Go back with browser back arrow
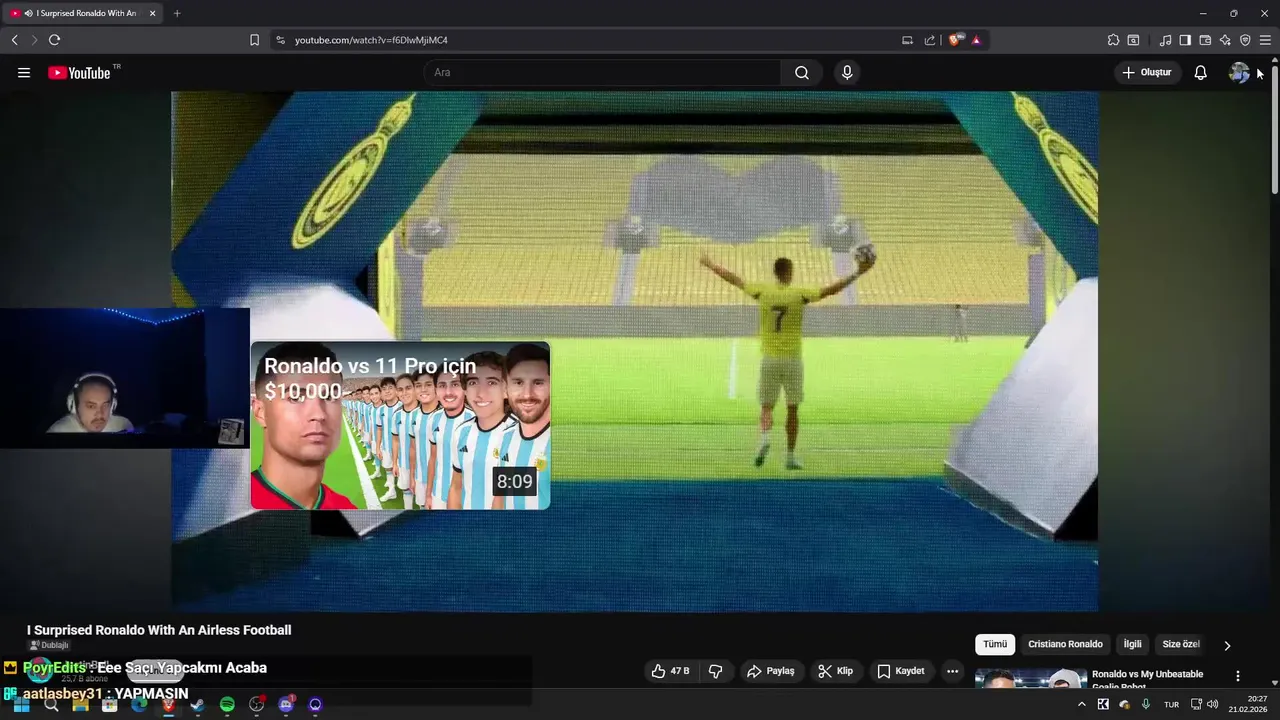1280x720 pixels. [14, 40]
